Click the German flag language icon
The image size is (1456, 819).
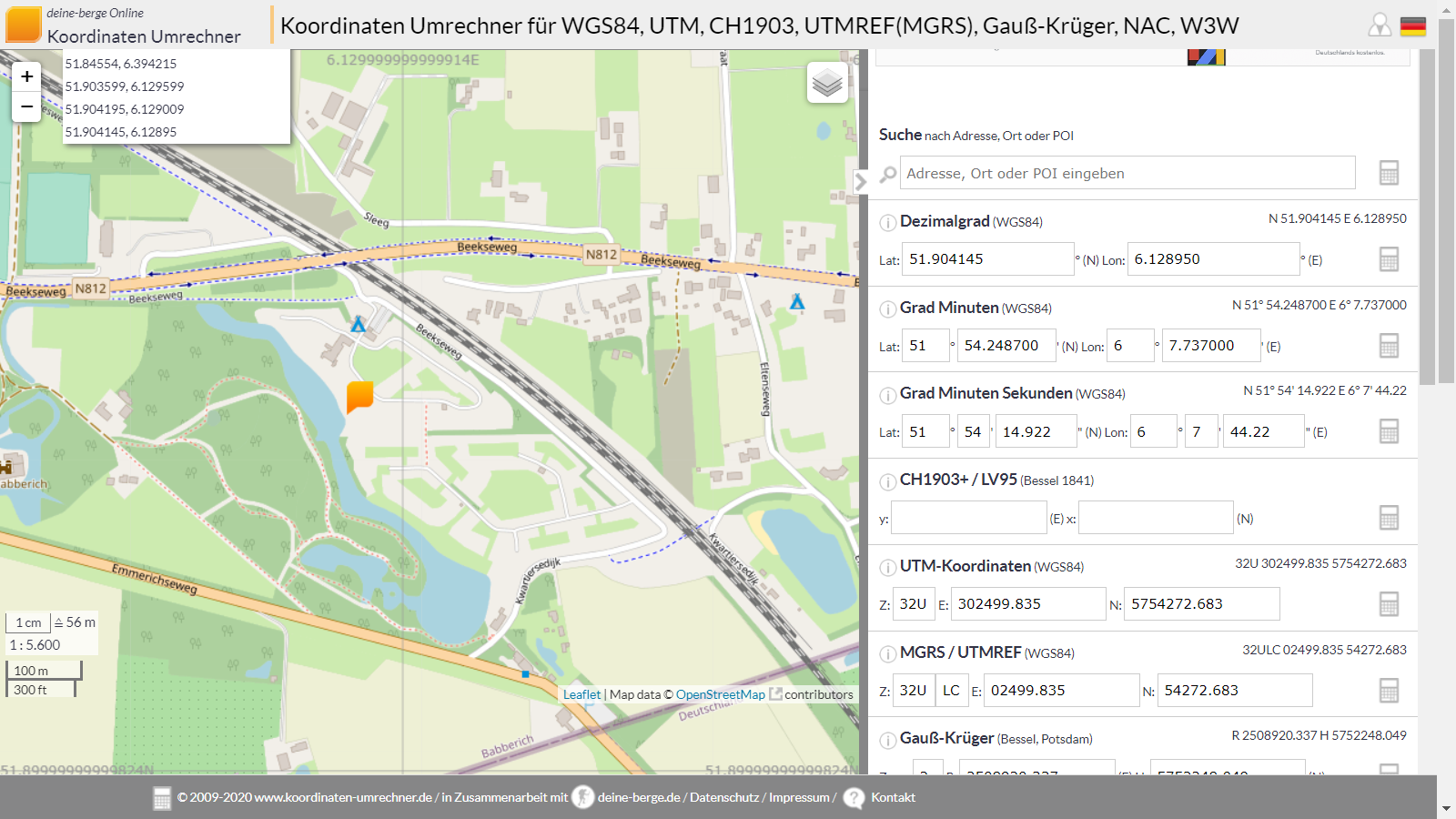click(1413, 25)
